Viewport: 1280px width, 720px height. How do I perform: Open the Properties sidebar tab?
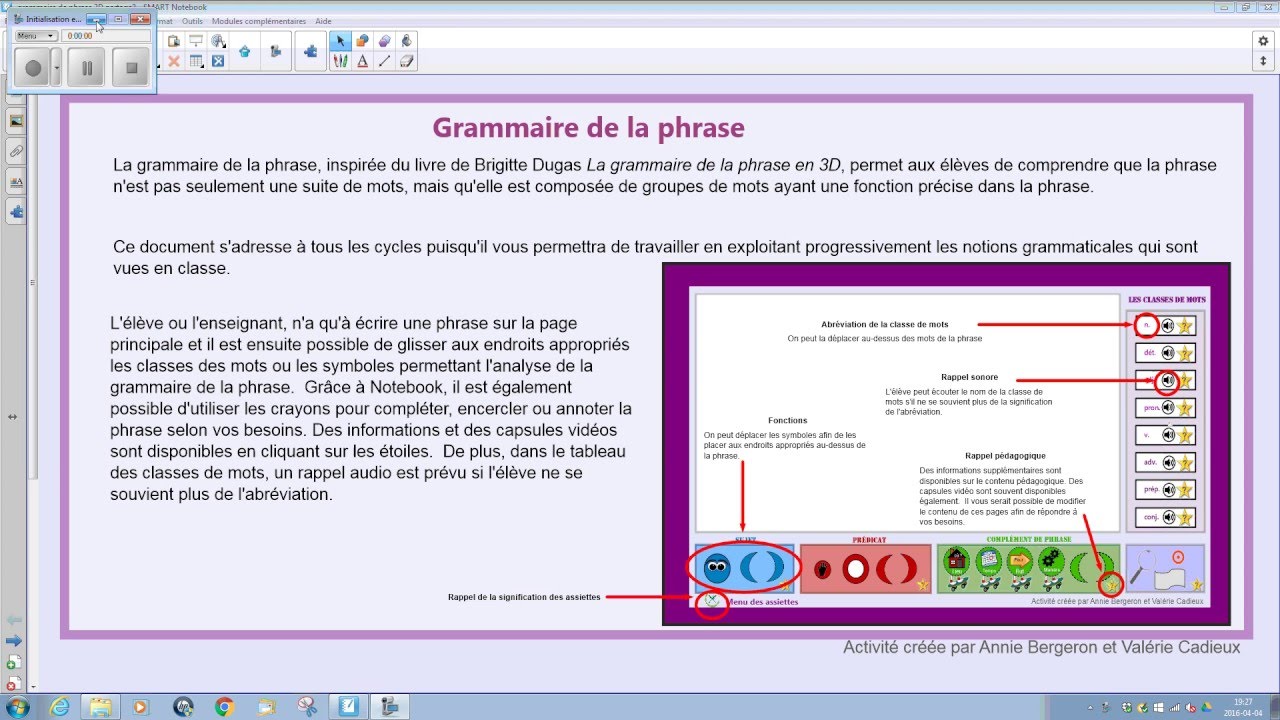(16, 181)
